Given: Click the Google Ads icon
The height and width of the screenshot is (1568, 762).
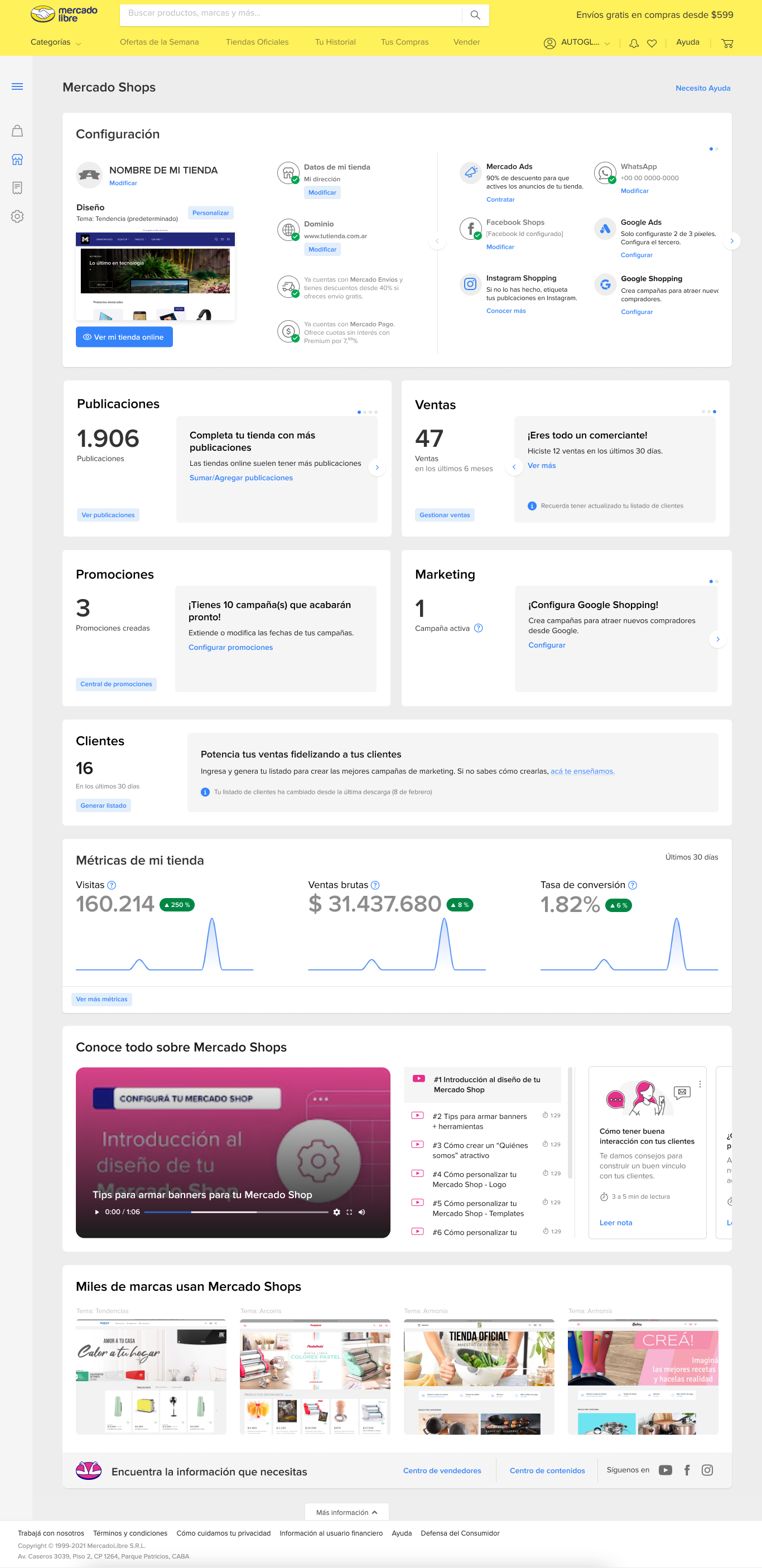Looking at the screenshot, I should (x=605, y=229).
